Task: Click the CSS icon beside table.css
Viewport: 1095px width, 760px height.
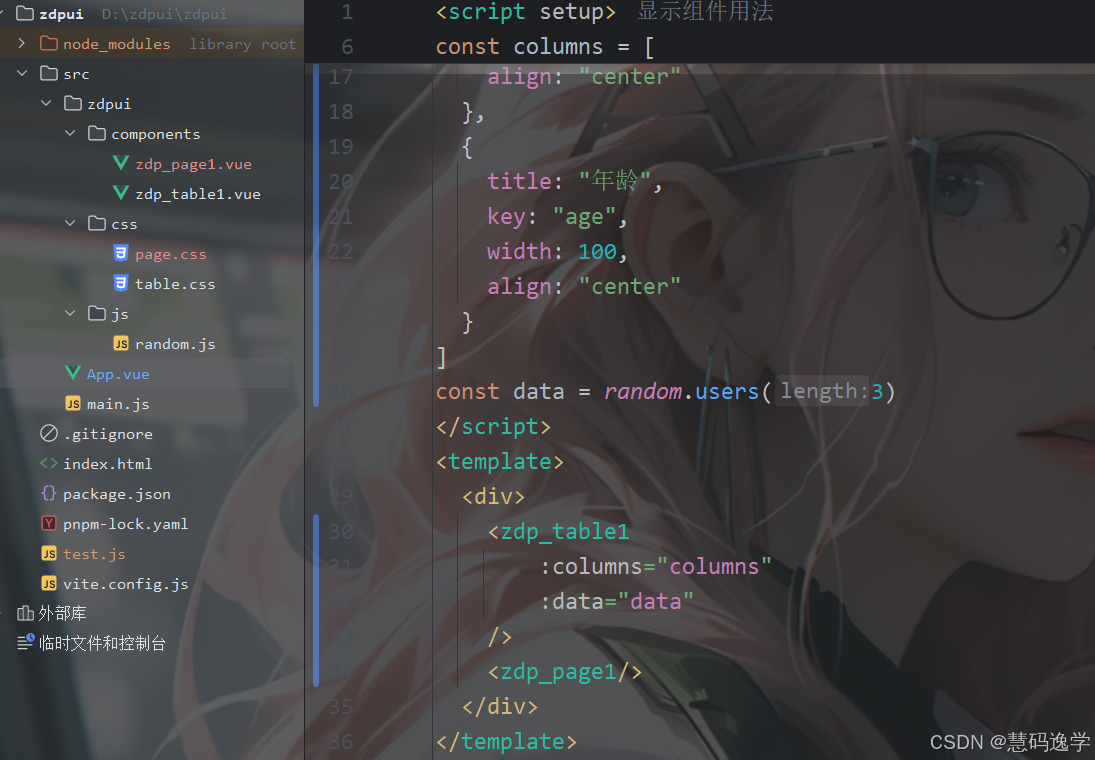Action: click(121, 283)
